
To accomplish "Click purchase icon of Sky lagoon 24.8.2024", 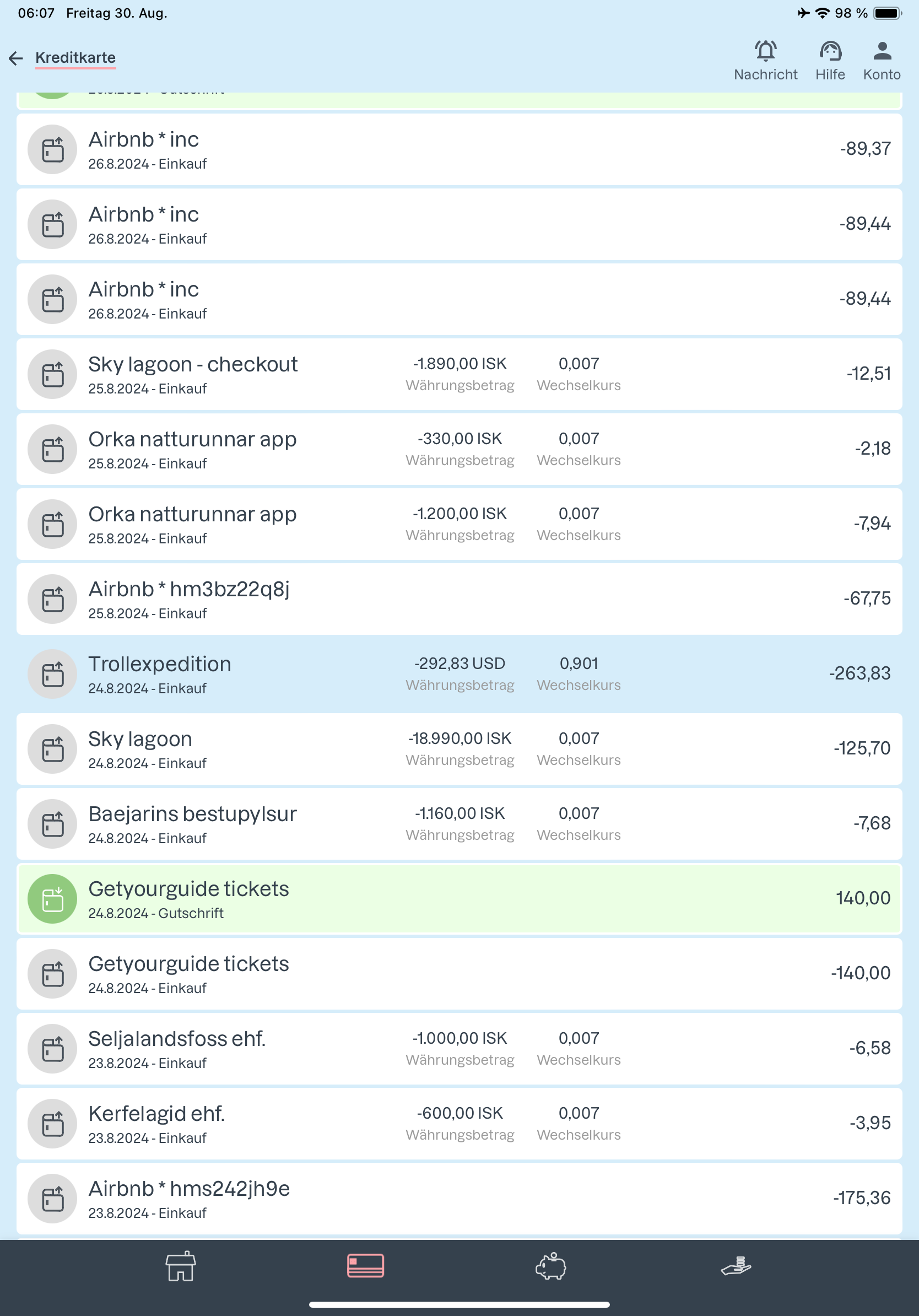I will (x=53, y=749).
